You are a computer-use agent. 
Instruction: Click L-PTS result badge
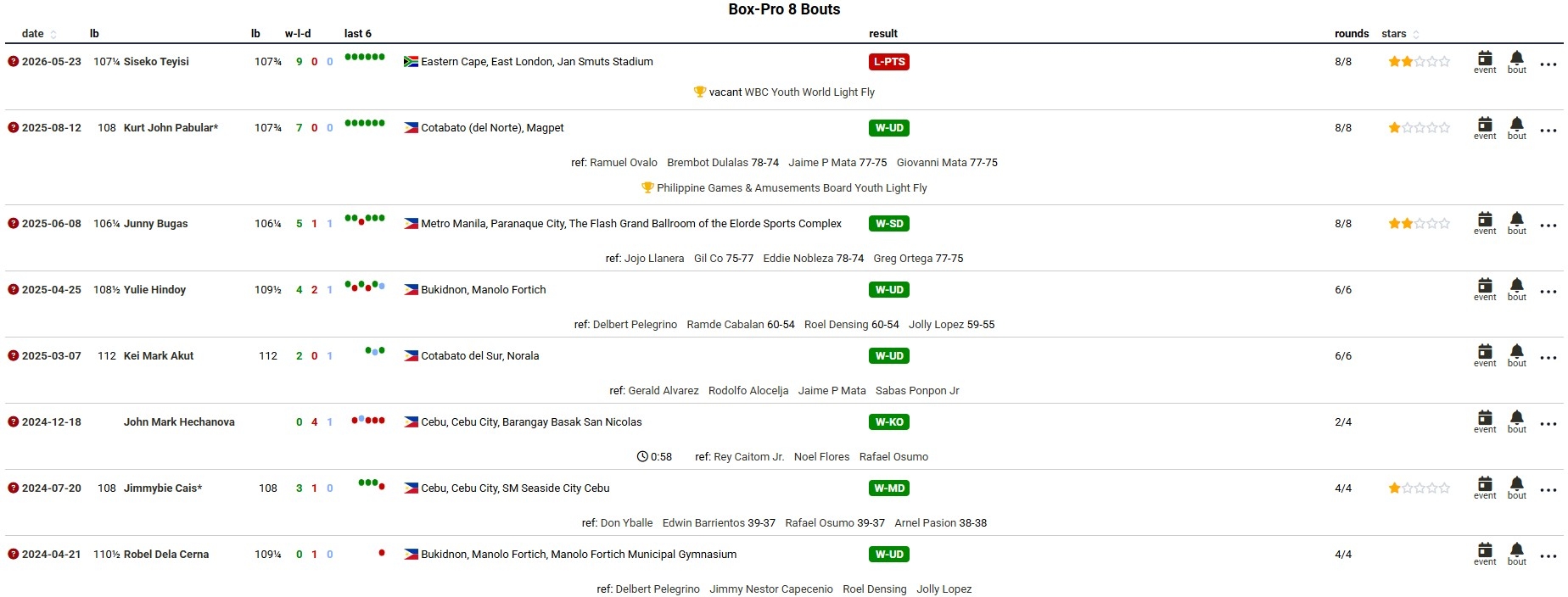(889, 62)
